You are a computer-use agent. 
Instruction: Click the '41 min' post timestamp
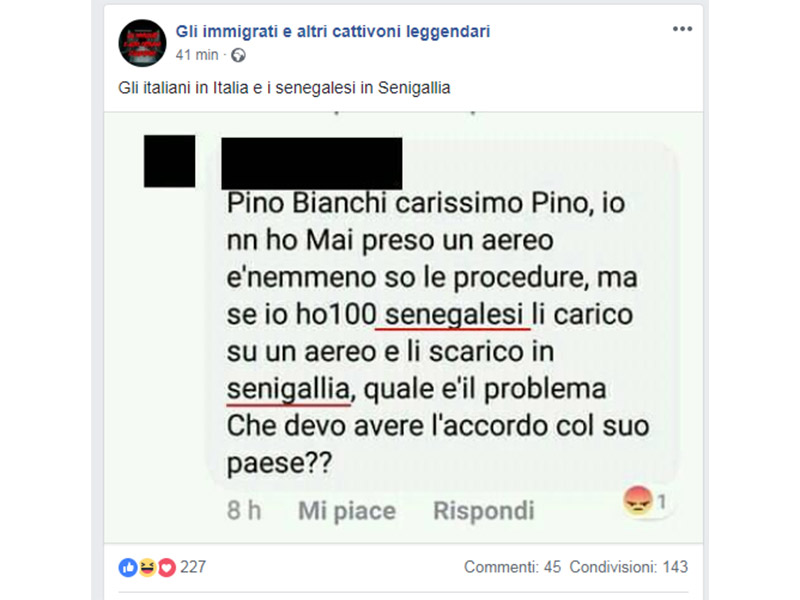[x=197, y=55]
